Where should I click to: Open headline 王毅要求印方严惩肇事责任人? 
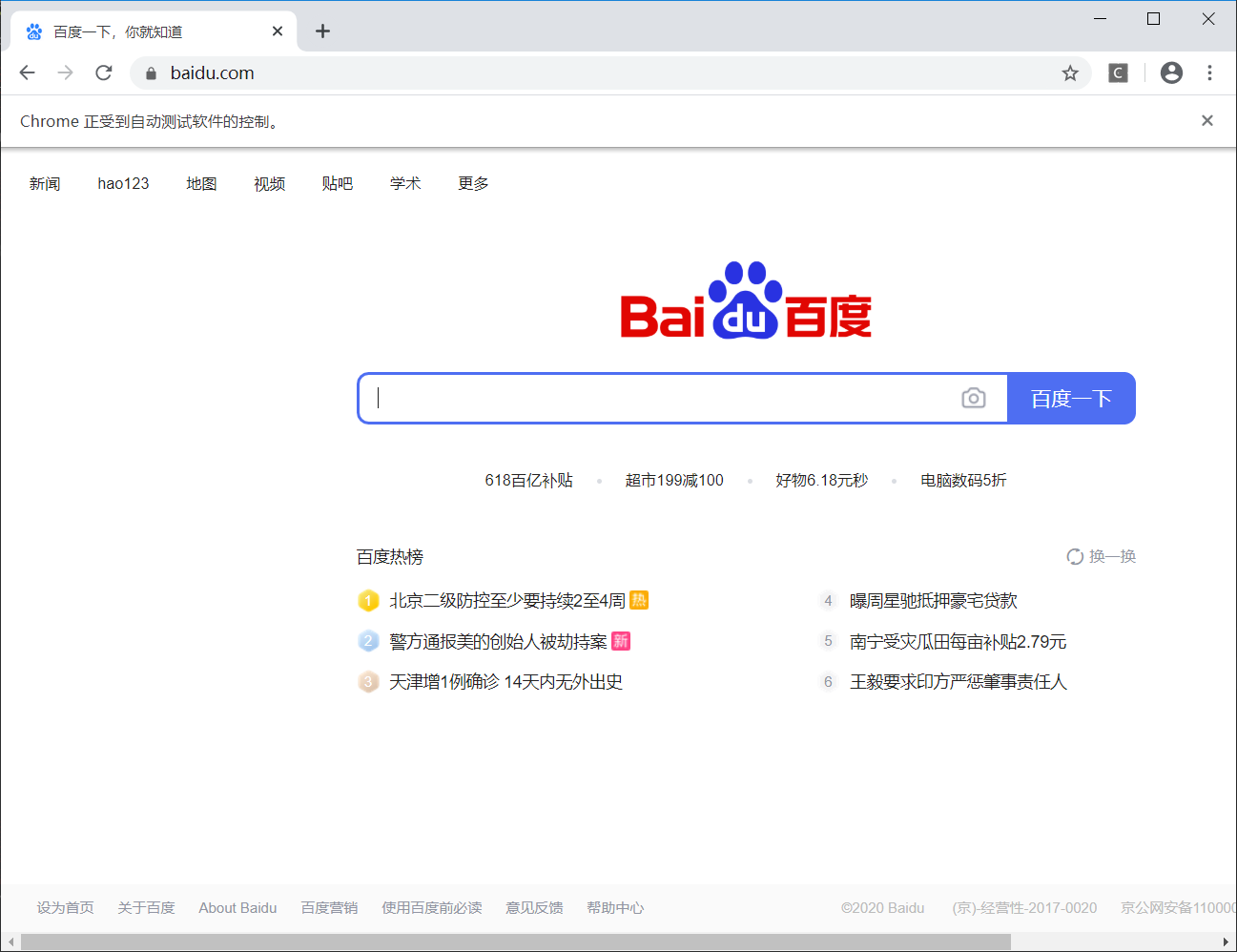[x=959, y=682]
